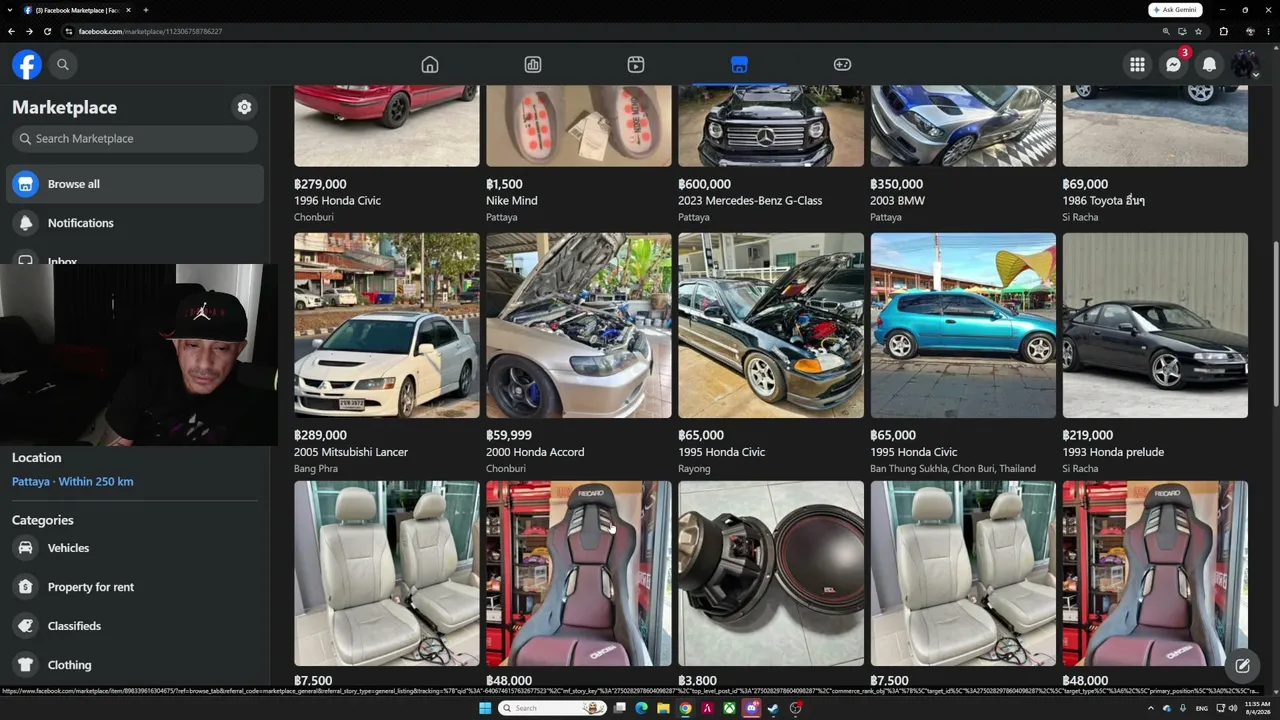Open the Classifieds category
The image size is (1280, 720).
click(135, 626)
